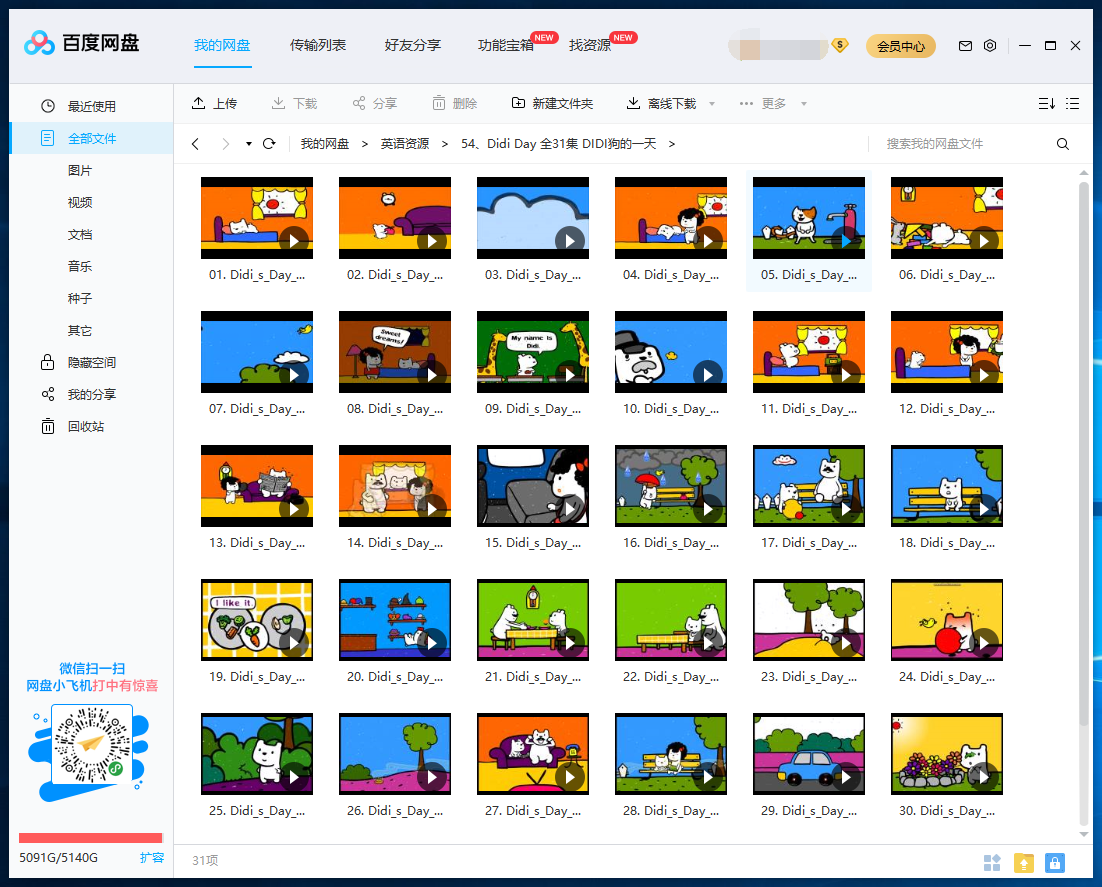Click the 扩容 expand storage link
The image size is (1102, 887).
pos(152,857)
